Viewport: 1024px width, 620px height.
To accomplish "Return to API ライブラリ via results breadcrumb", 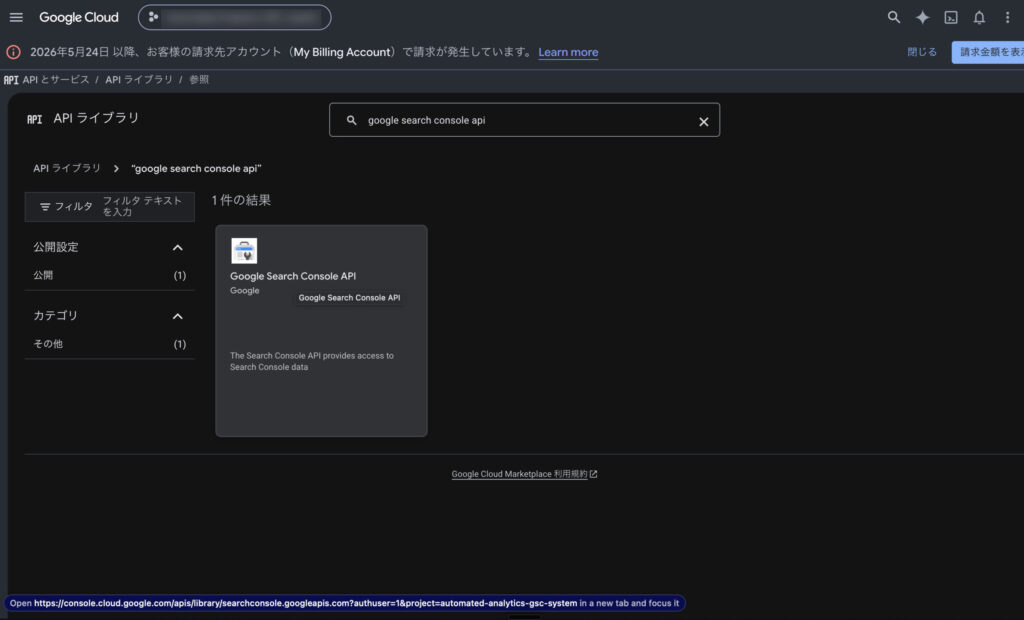I will click(67, 169).
